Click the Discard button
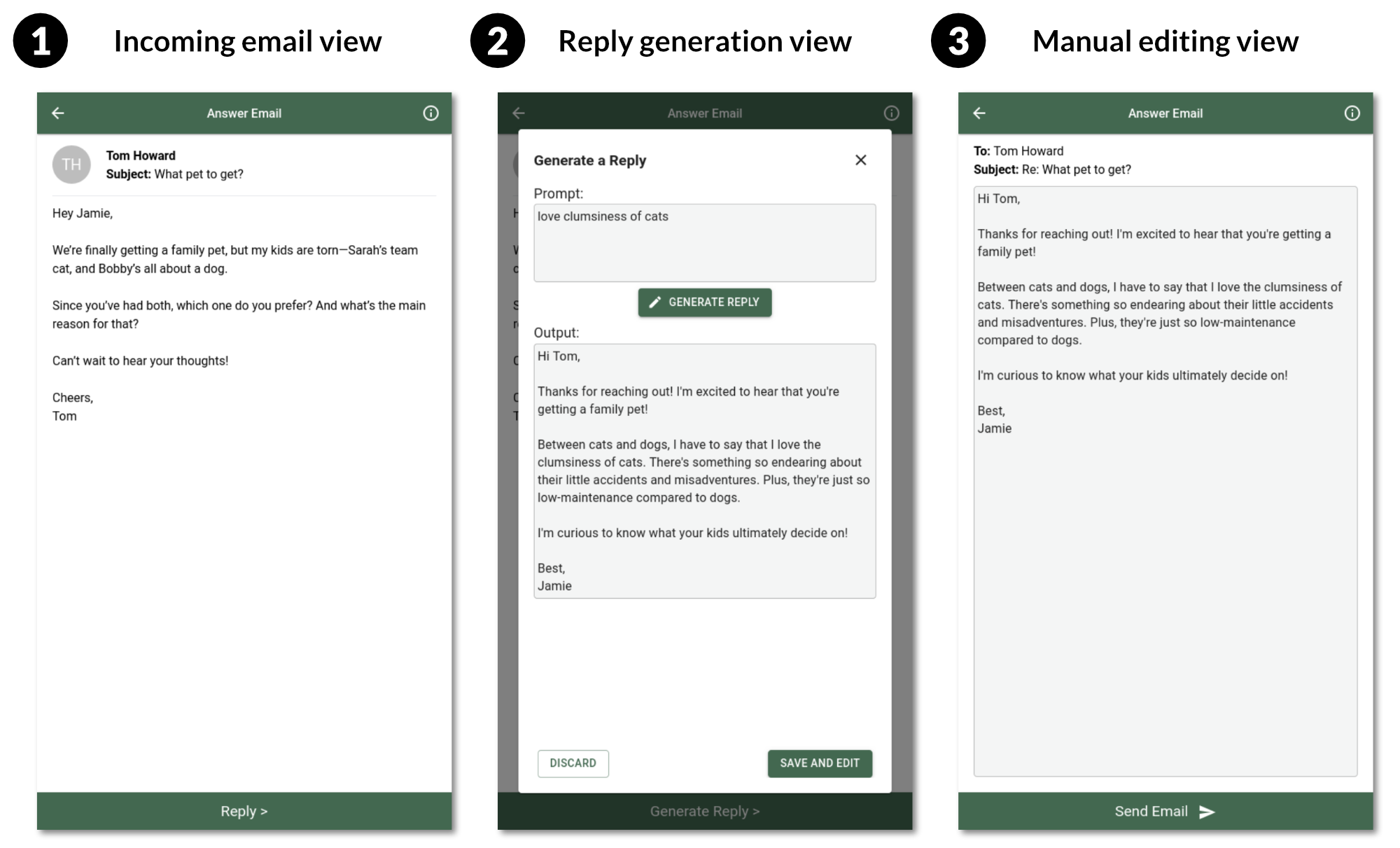Image resolution: width=1400 pixels, height=848 pixels. [x=573, y=763]
